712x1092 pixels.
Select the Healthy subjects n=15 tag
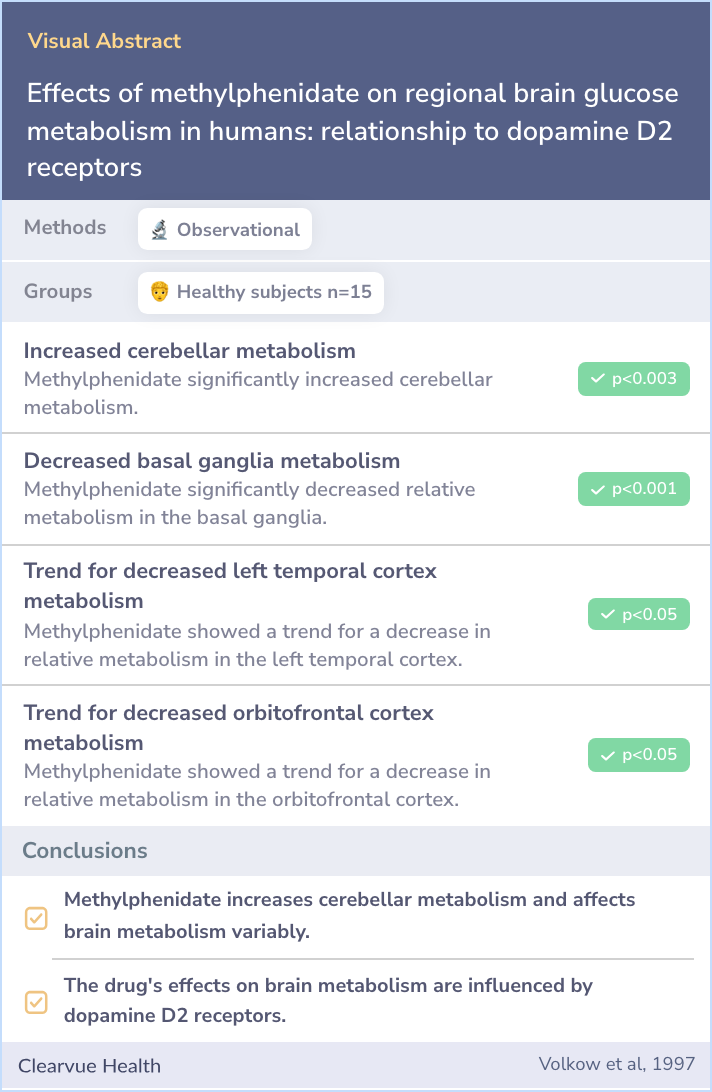(261, 292)
